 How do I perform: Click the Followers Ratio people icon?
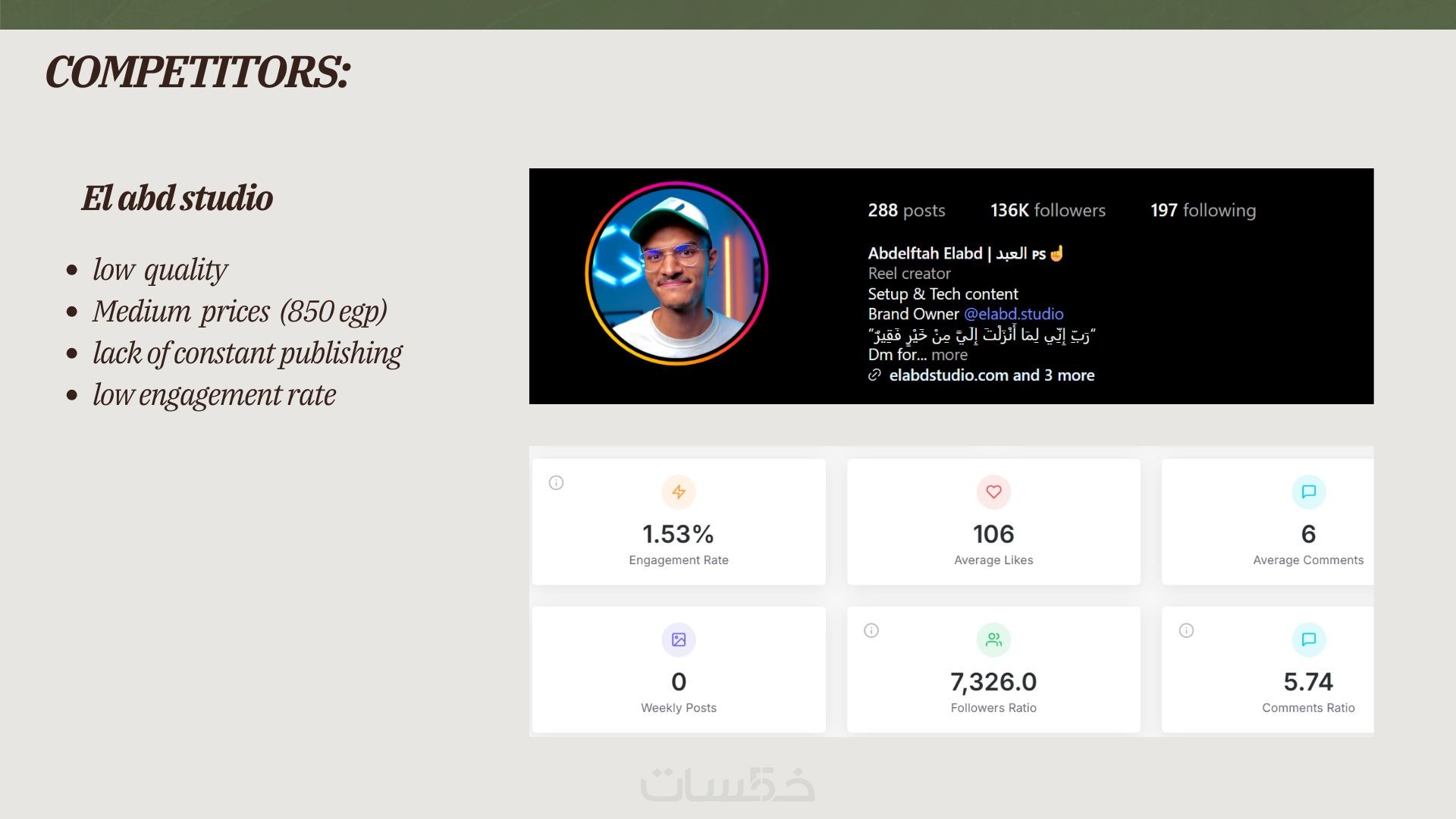click(993, 640)
